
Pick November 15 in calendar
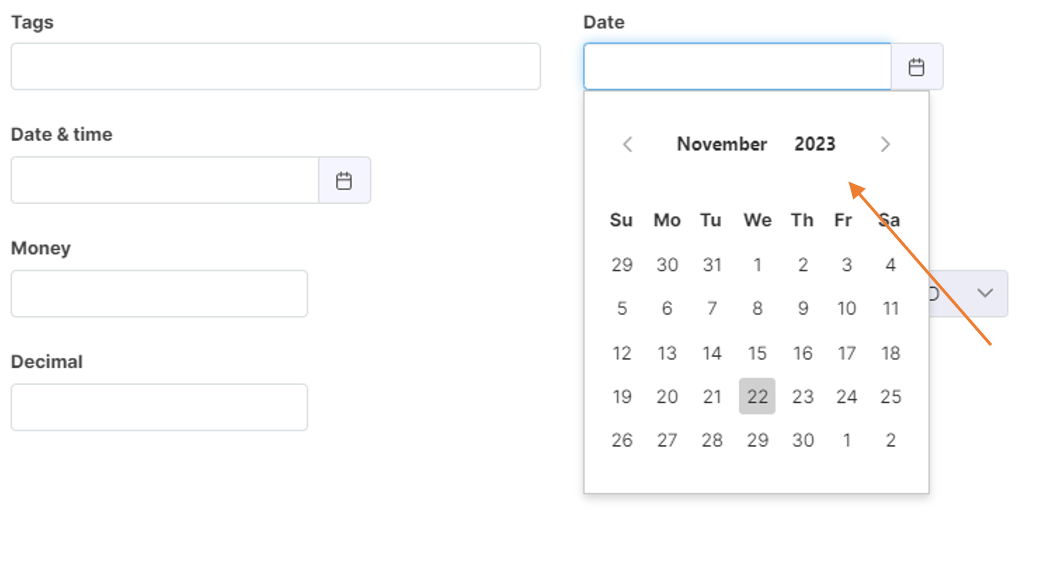(757, 353)
